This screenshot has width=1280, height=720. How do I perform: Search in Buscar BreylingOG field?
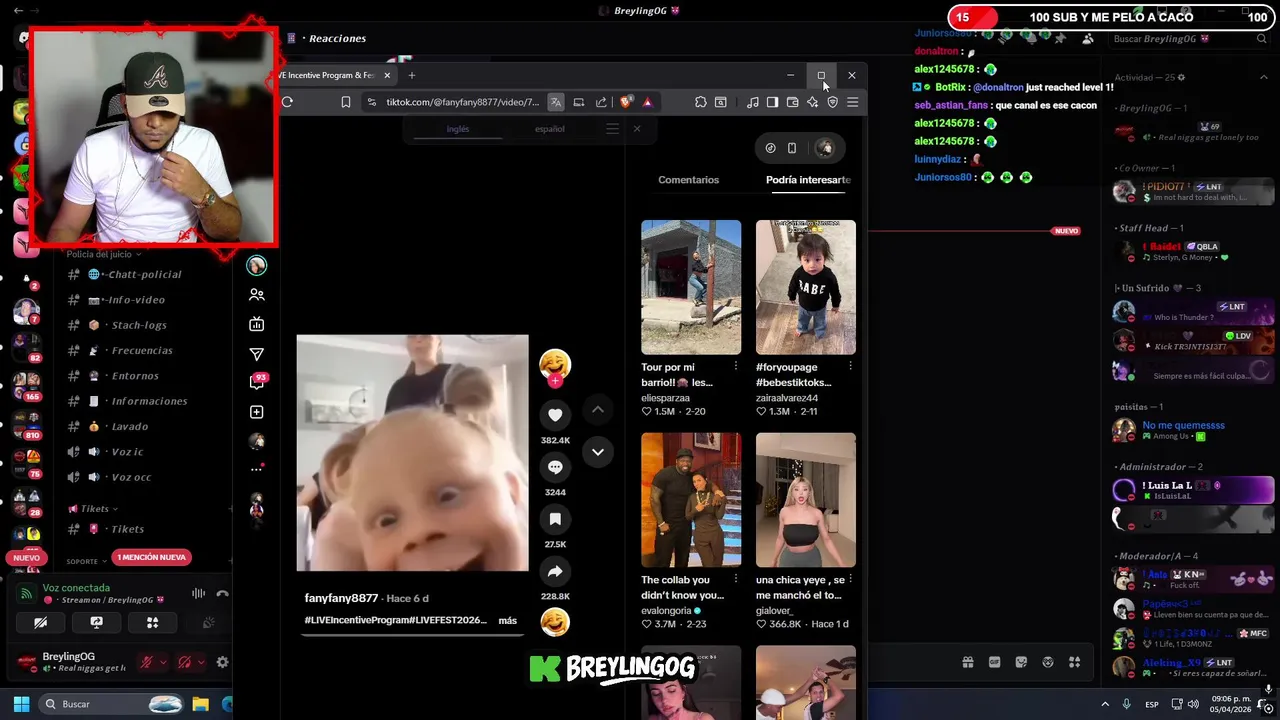pos(1189,39)
